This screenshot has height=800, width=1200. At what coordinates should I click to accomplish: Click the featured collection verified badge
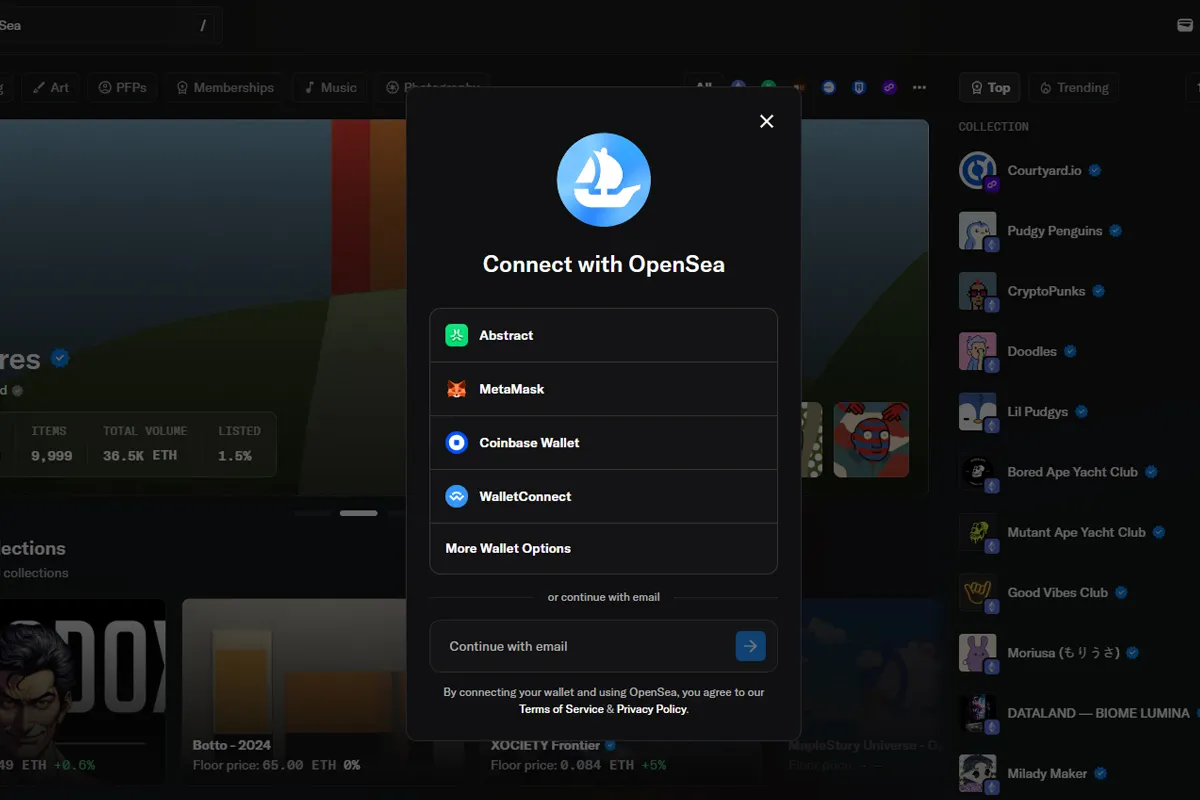pos(60,358)
